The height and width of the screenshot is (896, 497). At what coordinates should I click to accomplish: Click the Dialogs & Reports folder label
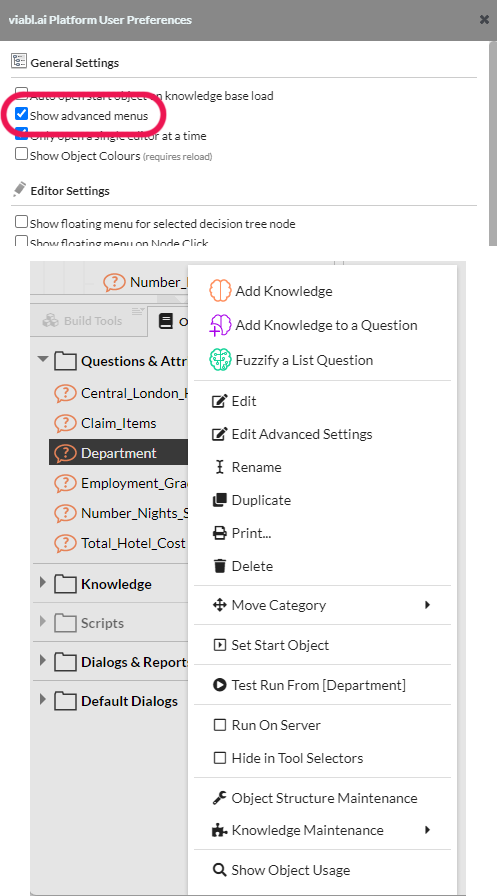[135, 662]
